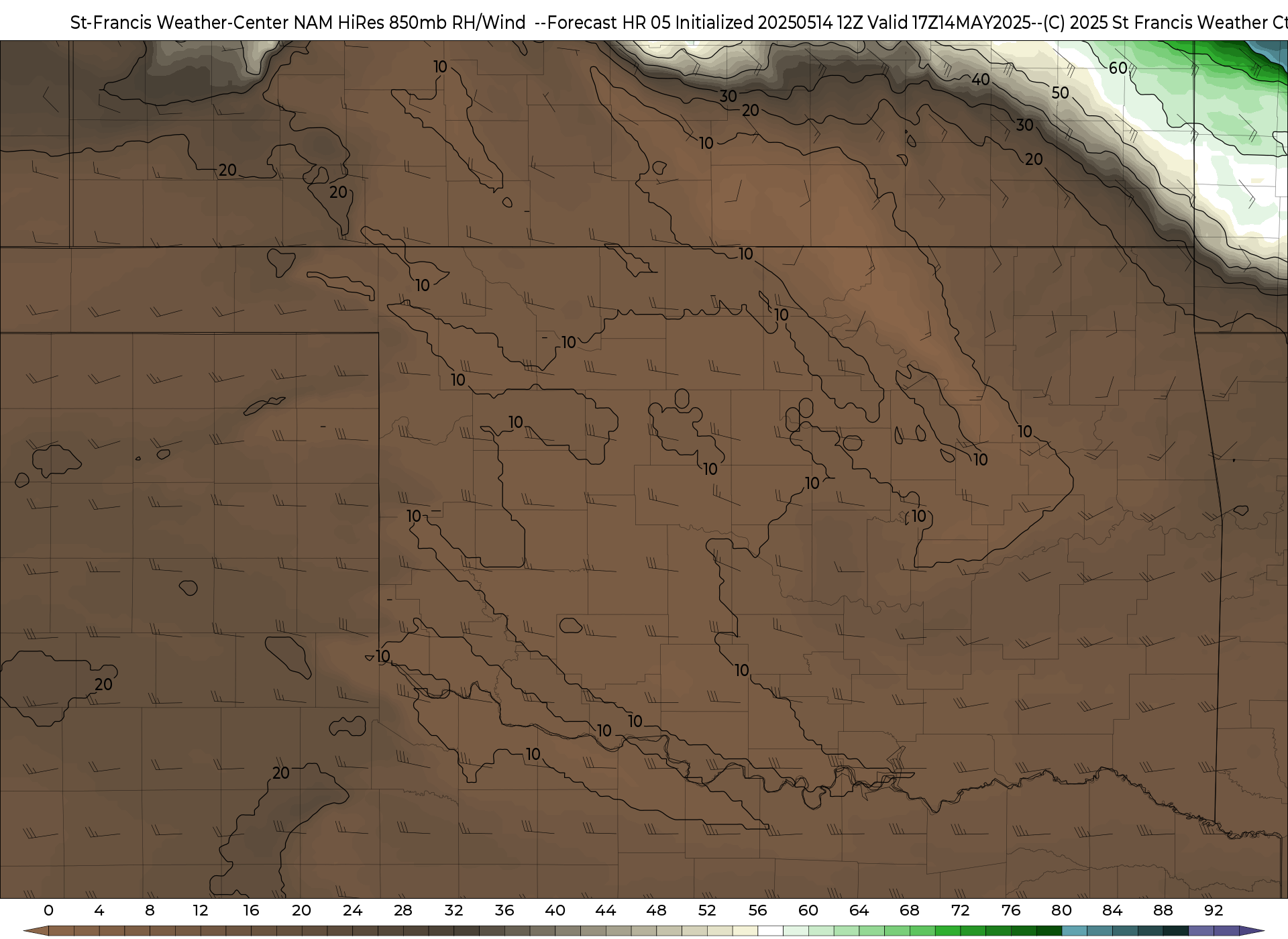Screen dimensions: 1288x939
Task: Click the "76" label on the colorbar
Action: coord(1011,910)
